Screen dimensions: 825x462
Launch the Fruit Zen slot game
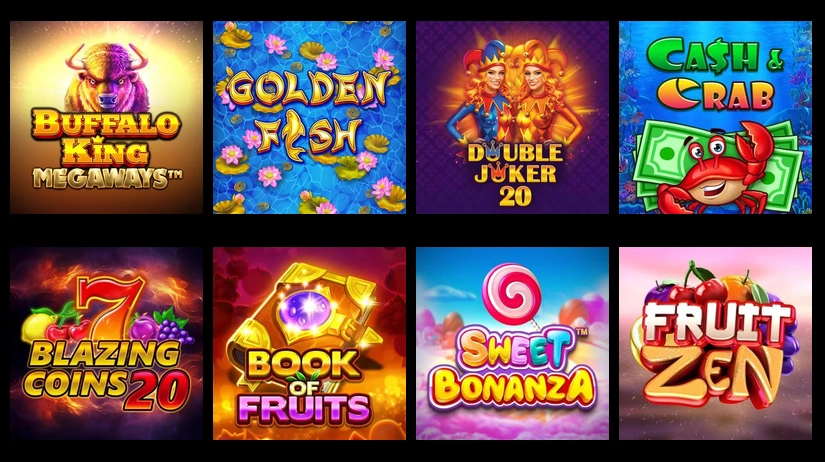[716, 344]
